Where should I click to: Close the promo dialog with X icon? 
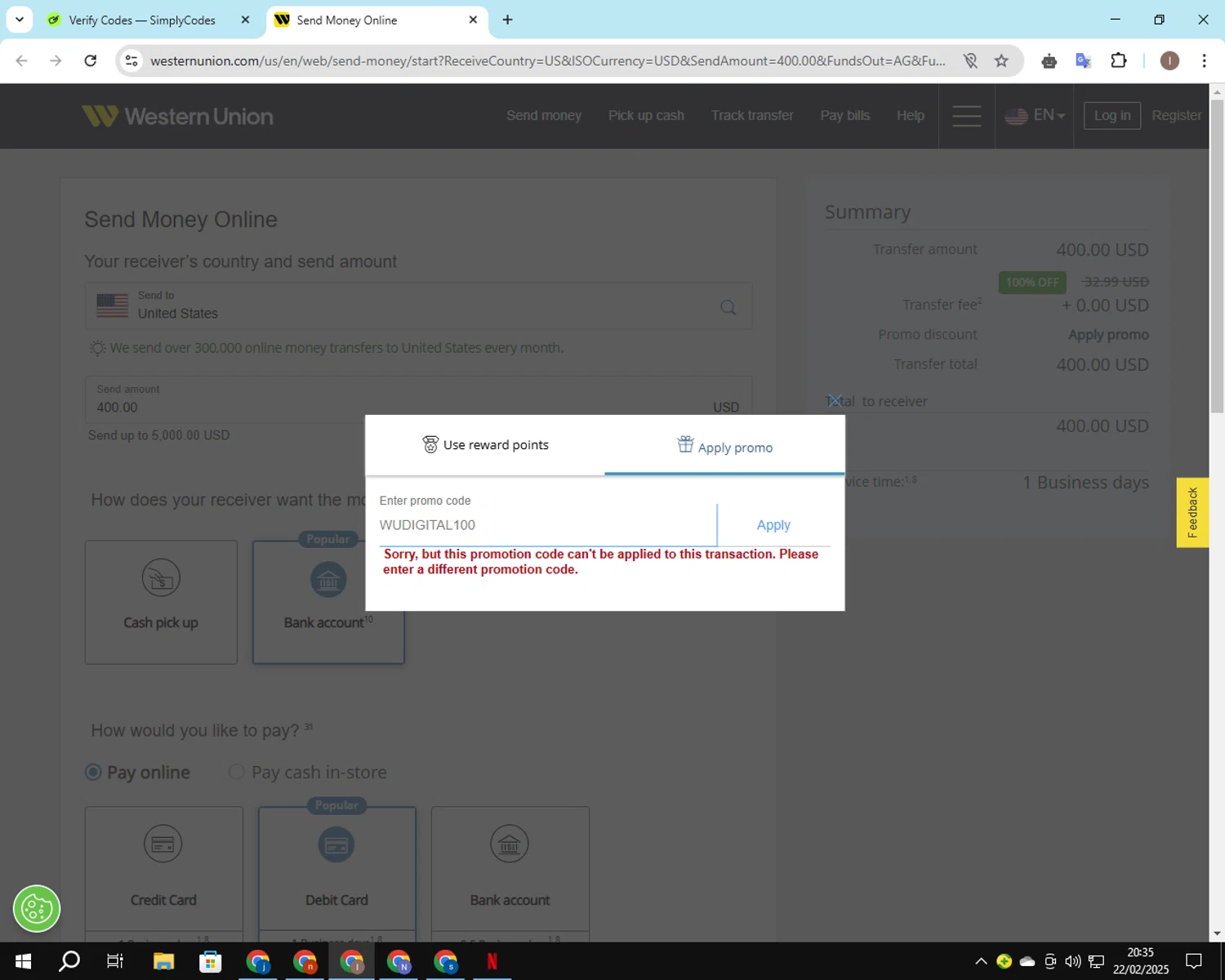834,401
